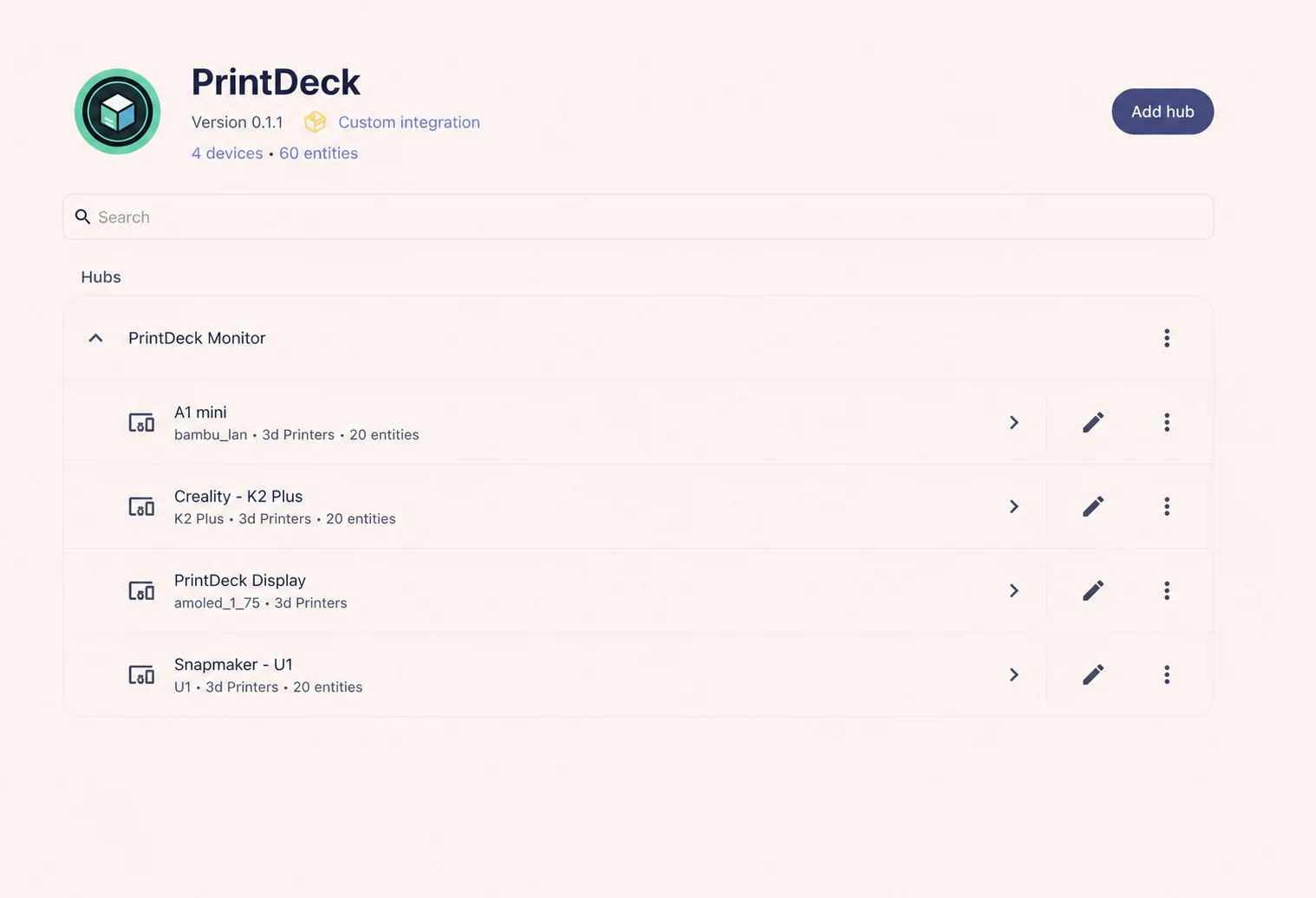
Task: Open A1 mini details via chevron
Action: [x=1014, y=422]
